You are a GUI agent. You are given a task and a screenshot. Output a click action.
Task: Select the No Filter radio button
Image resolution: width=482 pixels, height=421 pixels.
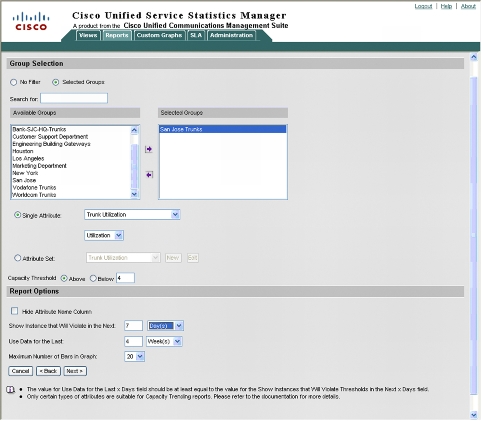13,82
